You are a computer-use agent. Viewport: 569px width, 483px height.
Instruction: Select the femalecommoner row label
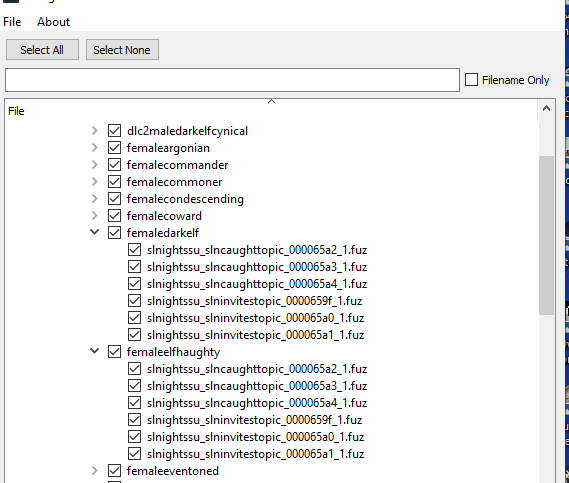point(174,182)
